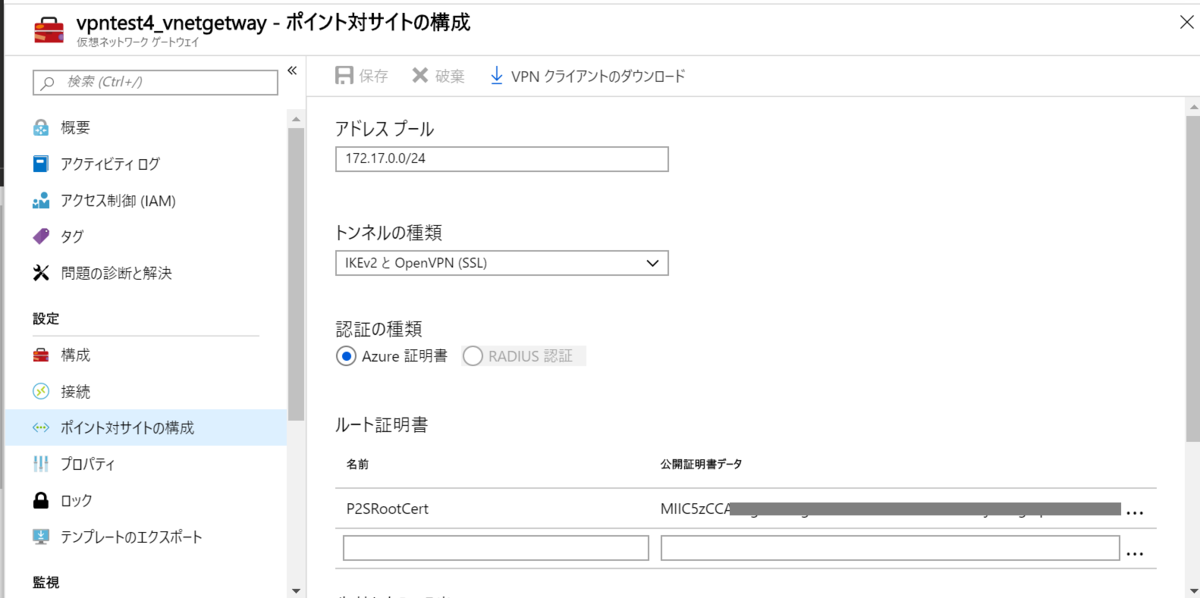1200x598 pixels.
Task: Click P2SRootCert certificate name
Action: (387, 508)
